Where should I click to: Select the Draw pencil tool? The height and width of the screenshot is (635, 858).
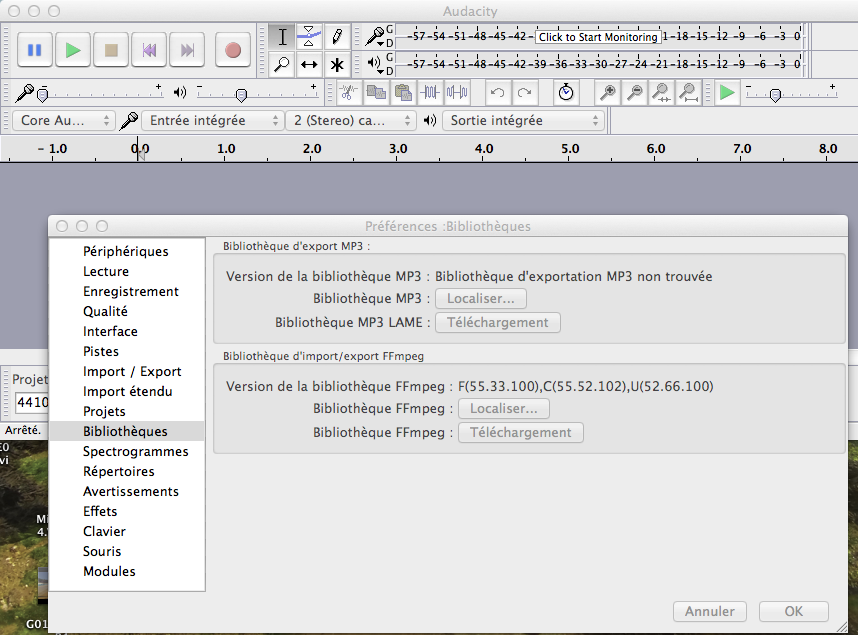tap(337, 37)
